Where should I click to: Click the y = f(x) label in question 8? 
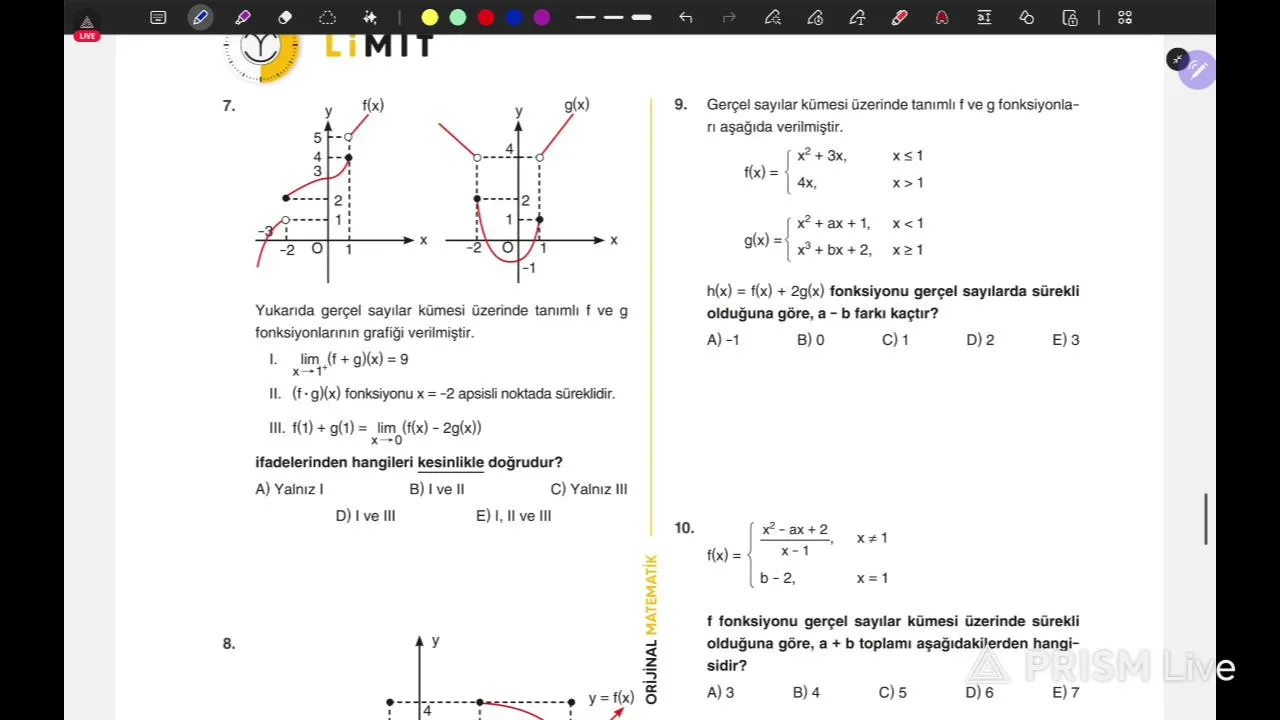(x=611, y=698)
